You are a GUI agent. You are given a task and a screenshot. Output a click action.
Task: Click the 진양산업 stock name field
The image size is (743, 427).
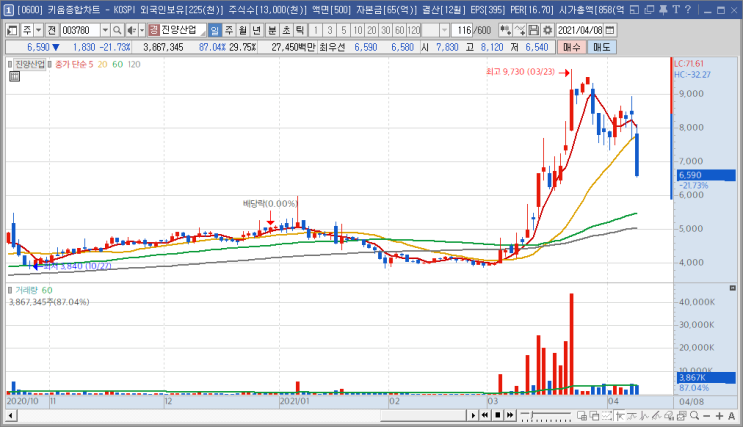pos(183,30)
